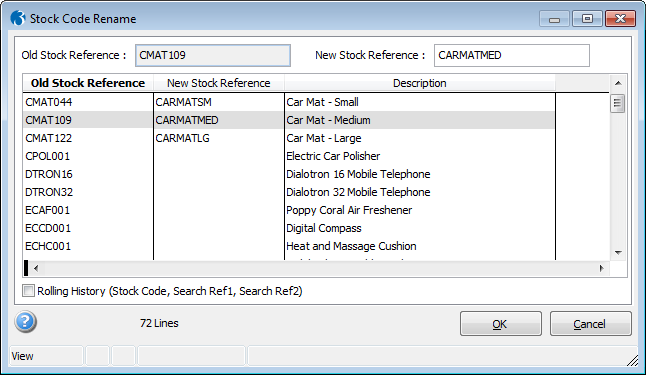
Task: Click the CARMATMED cell in the list
Action: pos(219,120)
